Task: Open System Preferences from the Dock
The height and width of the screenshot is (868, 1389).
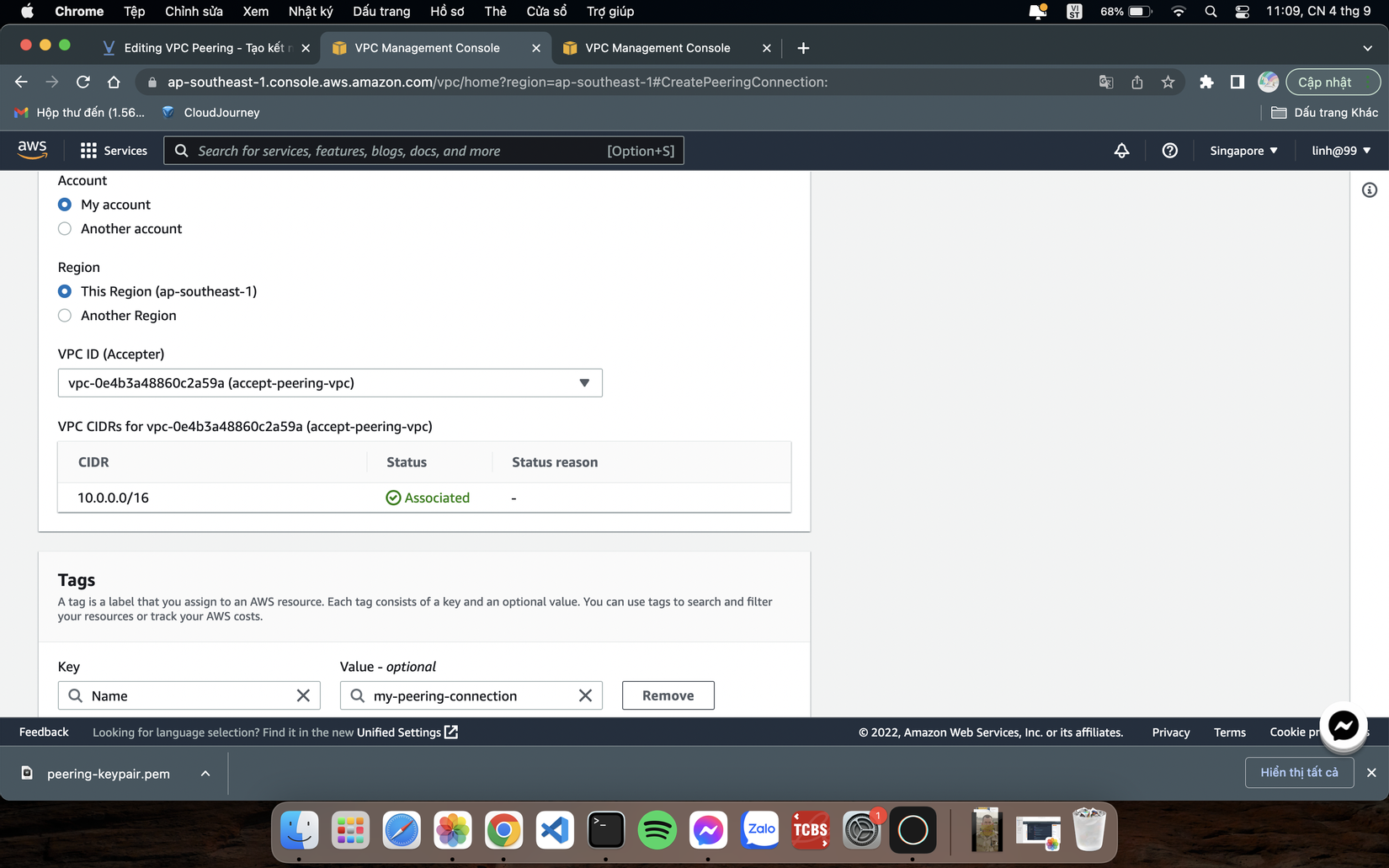Action: tap(861, 830)
